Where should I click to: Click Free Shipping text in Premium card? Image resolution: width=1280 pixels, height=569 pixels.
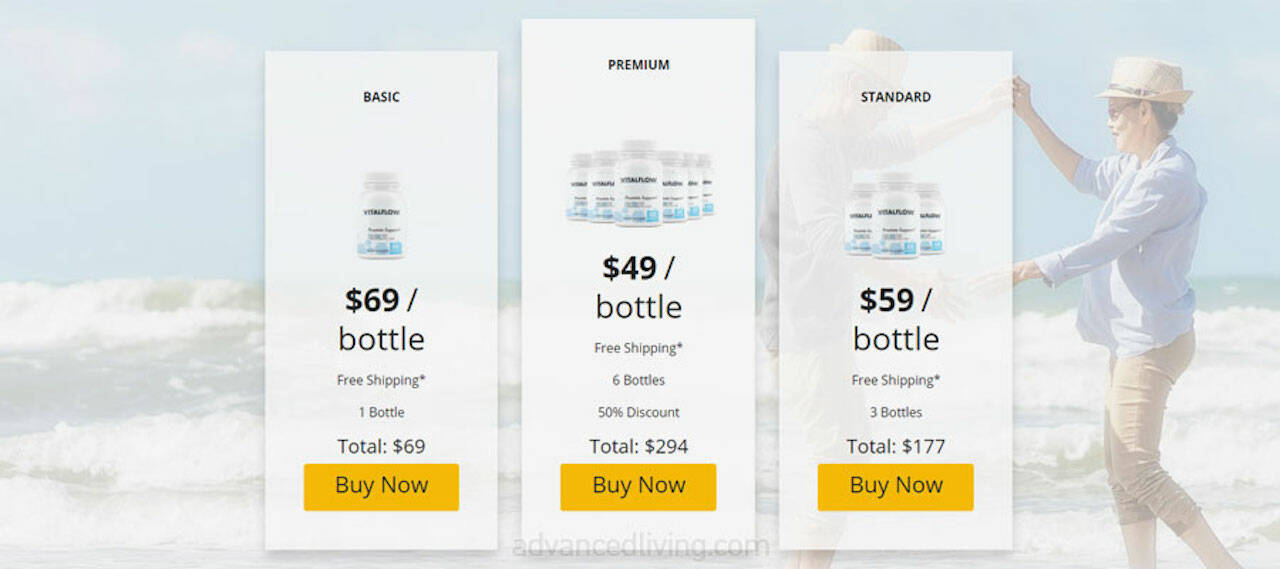point(639,348)
